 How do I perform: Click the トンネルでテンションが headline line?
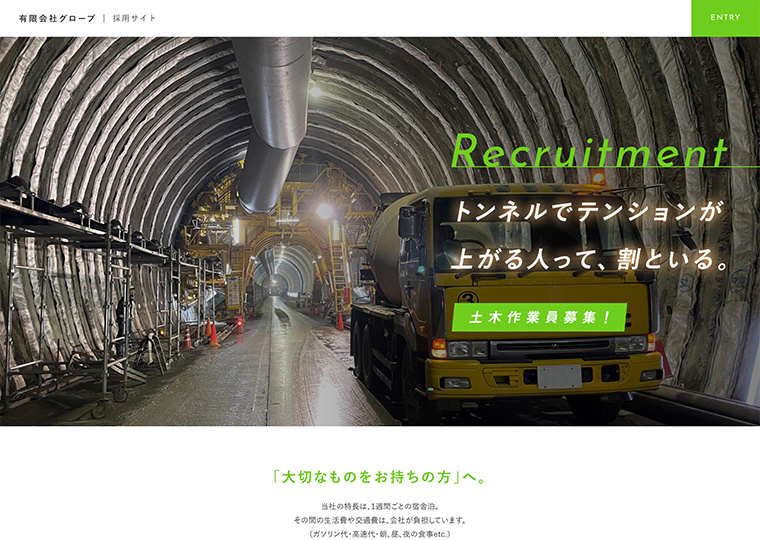588,211
